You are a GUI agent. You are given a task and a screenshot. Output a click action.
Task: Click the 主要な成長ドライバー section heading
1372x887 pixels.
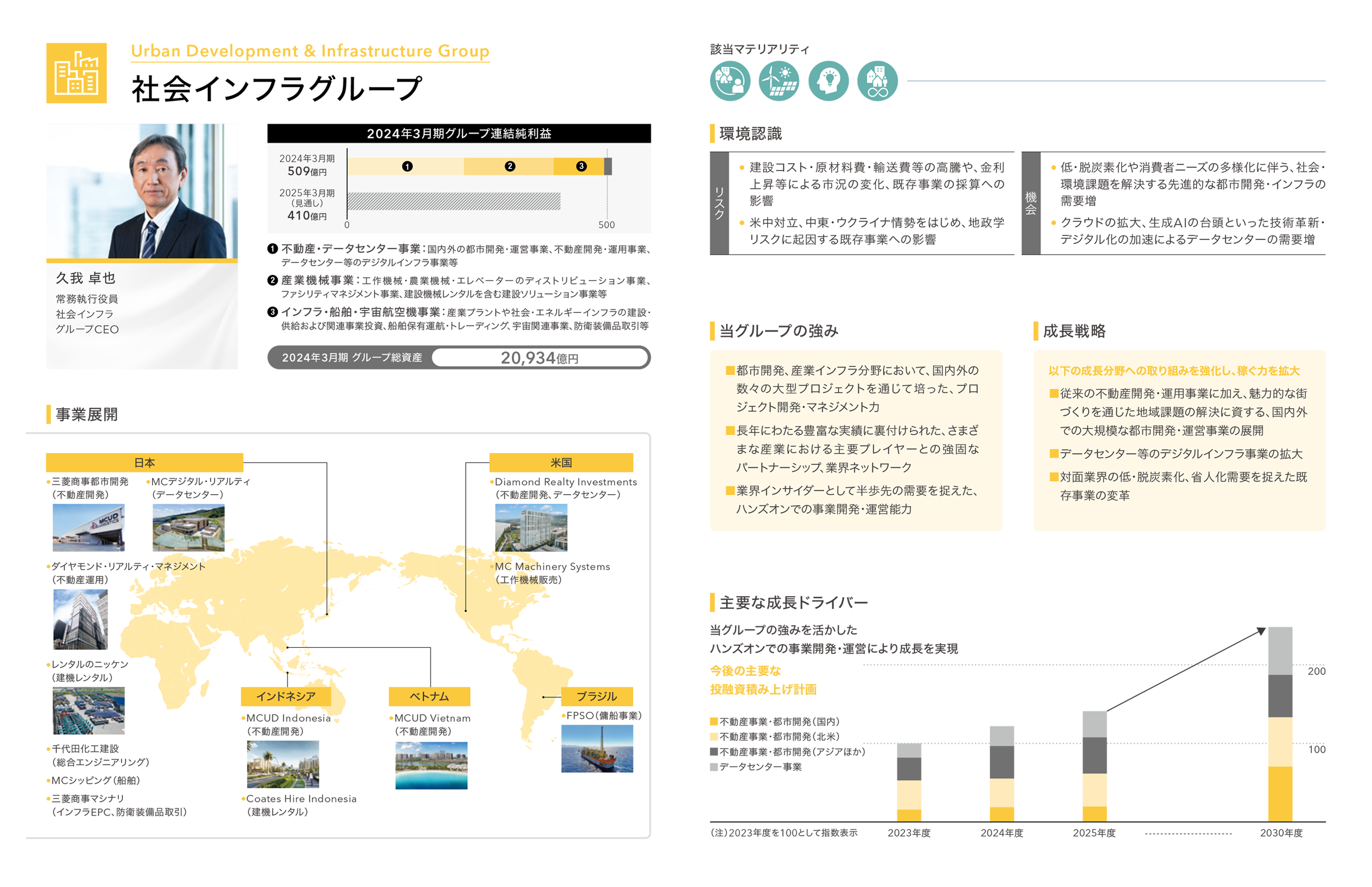[794, 602]
